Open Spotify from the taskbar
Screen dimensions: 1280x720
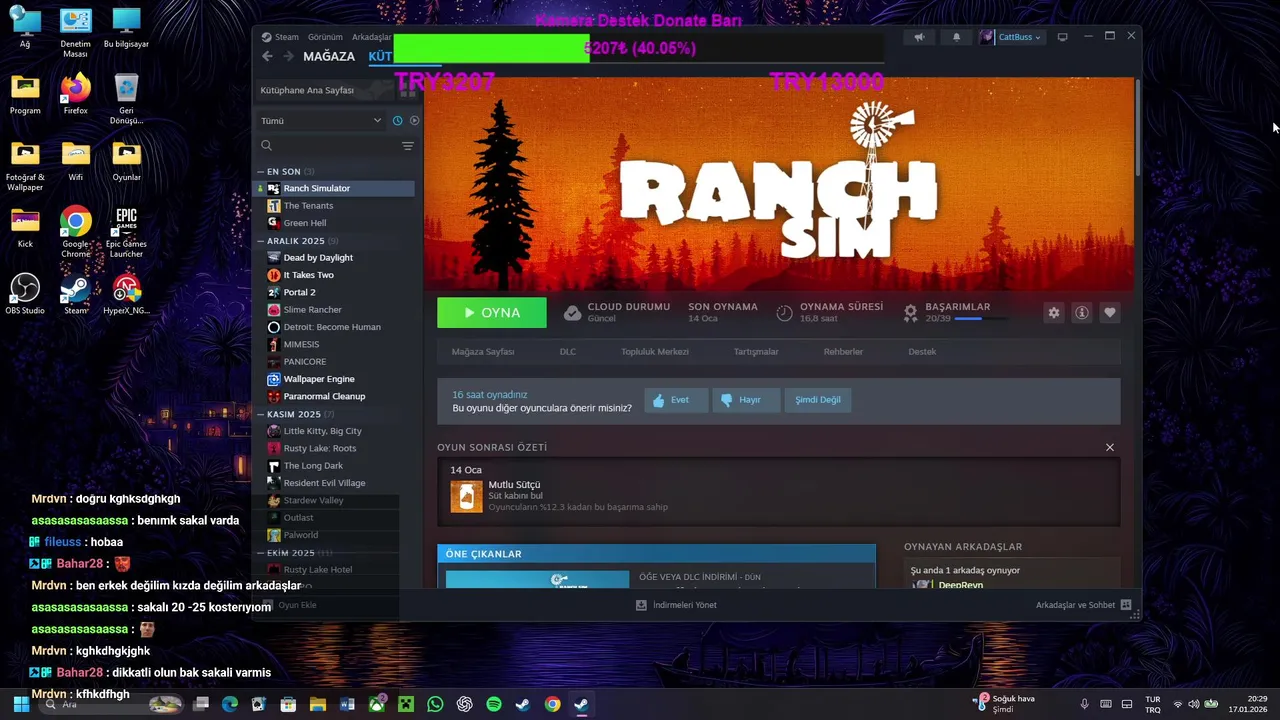(494, 704)
